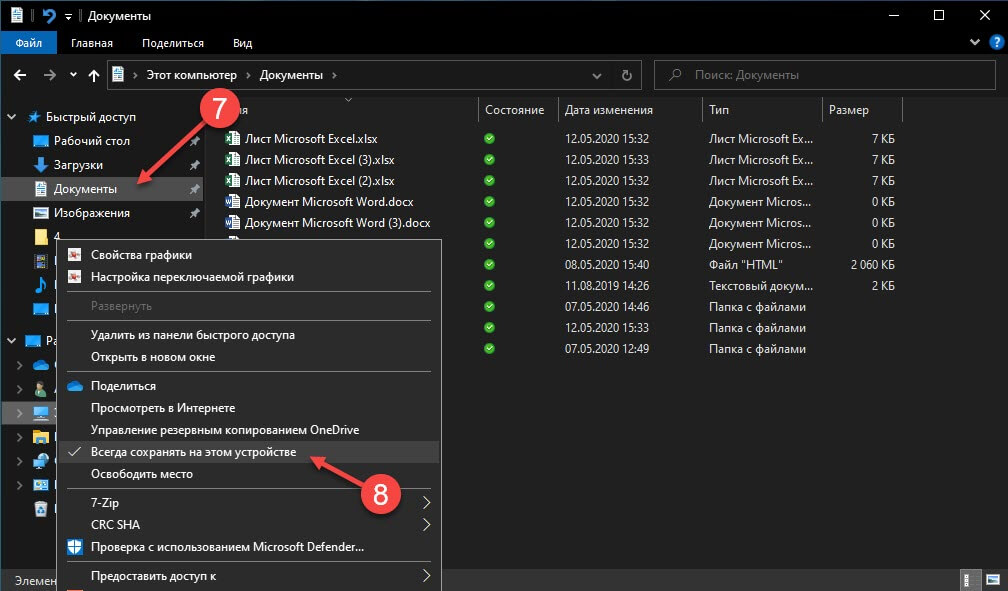
Task: Open the Вид ribbon tab
Action: (242, 43)
